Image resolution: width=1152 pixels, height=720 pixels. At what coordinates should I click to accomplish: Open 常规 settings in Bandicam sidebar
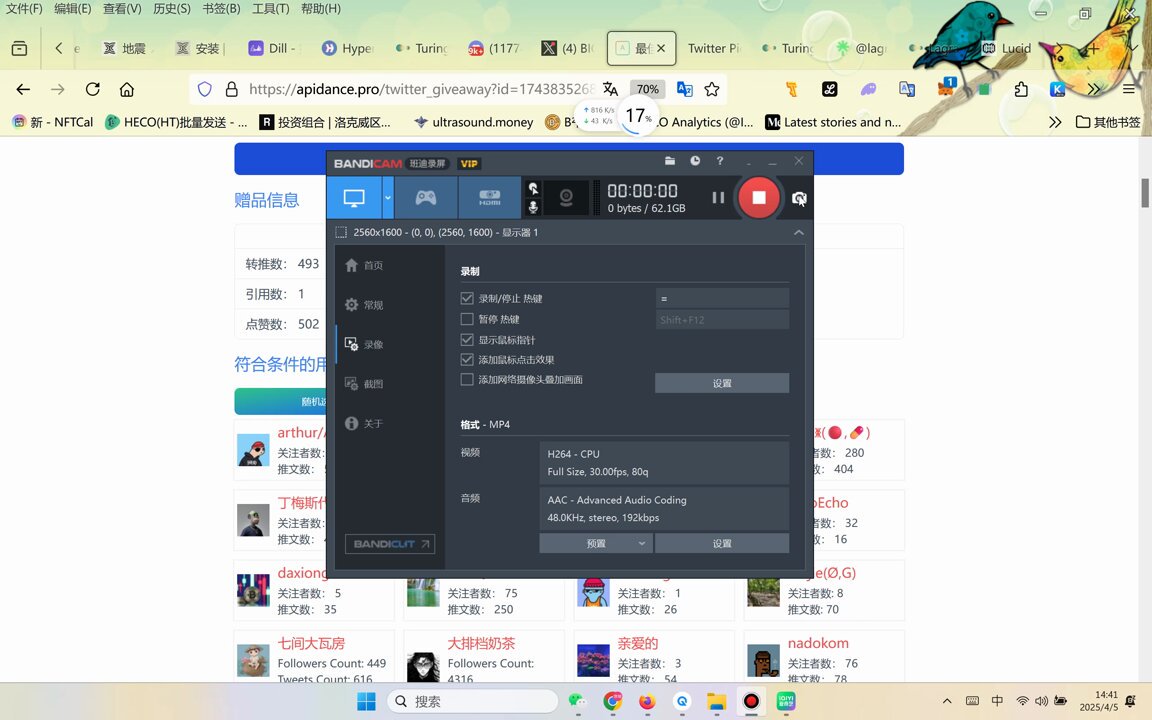pyautogui.click(x=364, y=305)
